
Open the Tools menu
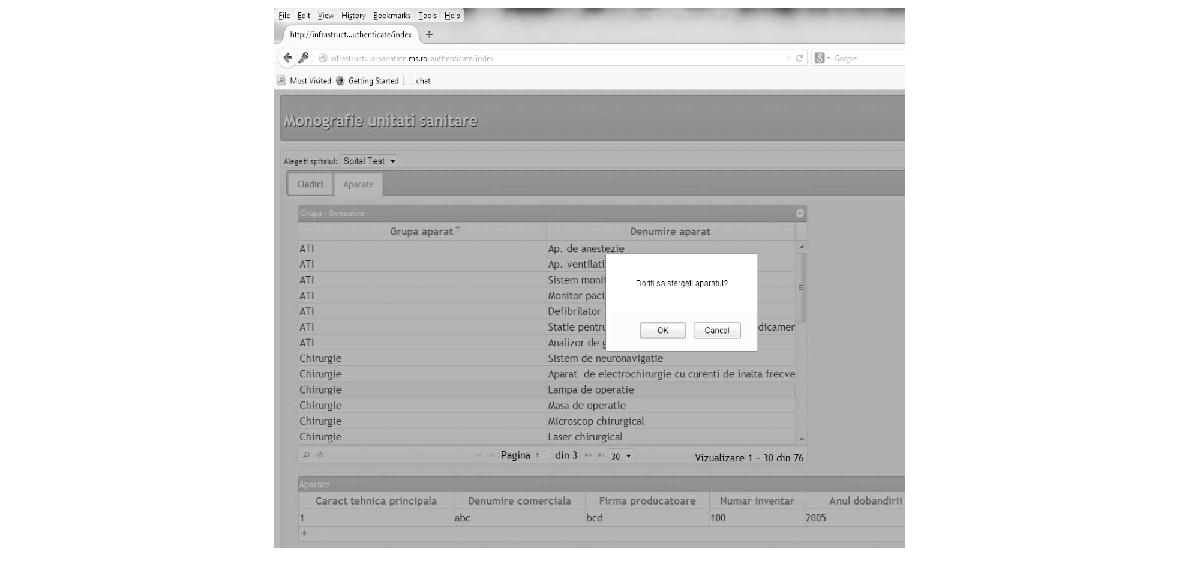pyautogui.click(x=427, y=15)
